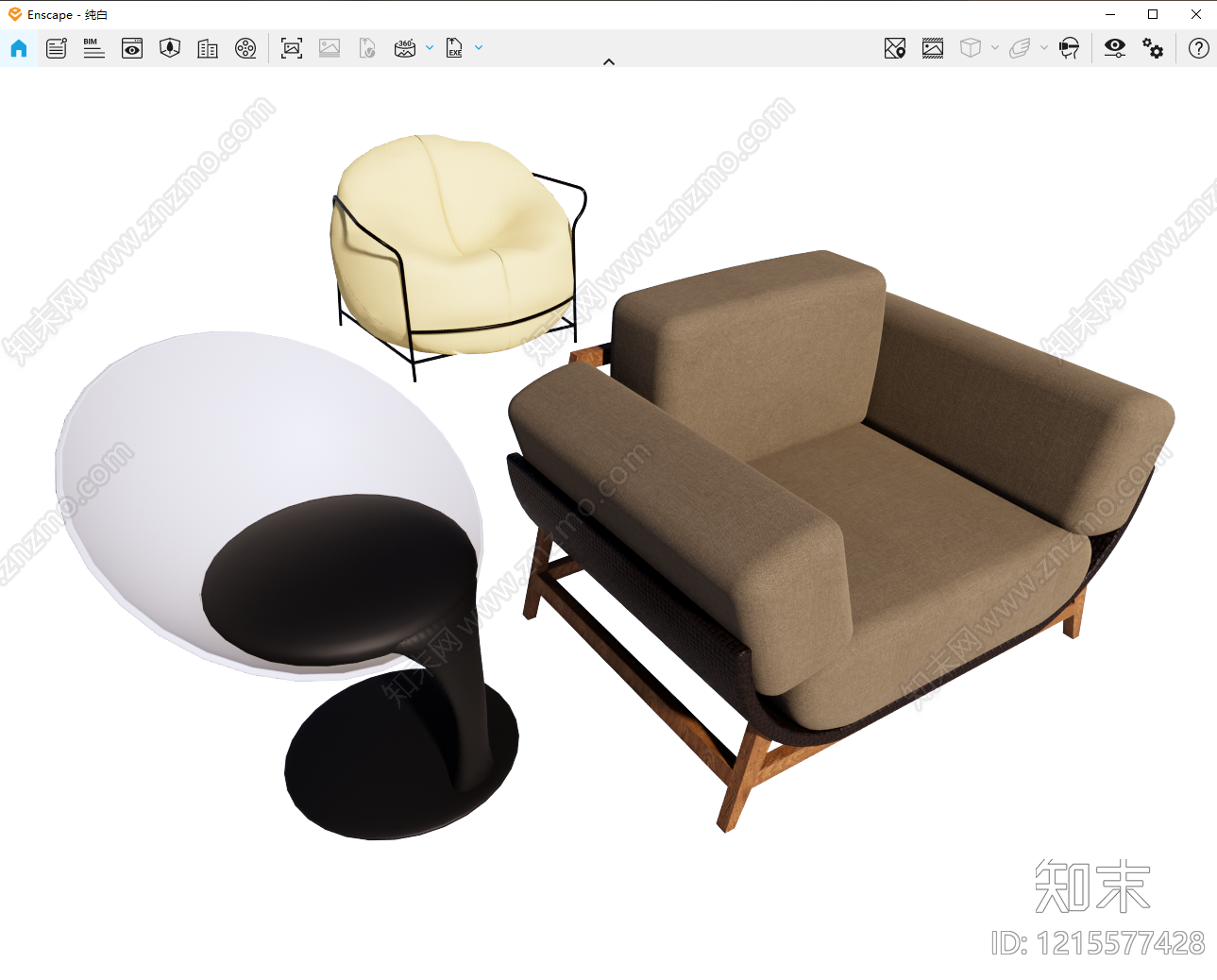Screen dimensions: 1217x980
Task: Collapse the toolbar with the chevron
Action: (609, 61)
